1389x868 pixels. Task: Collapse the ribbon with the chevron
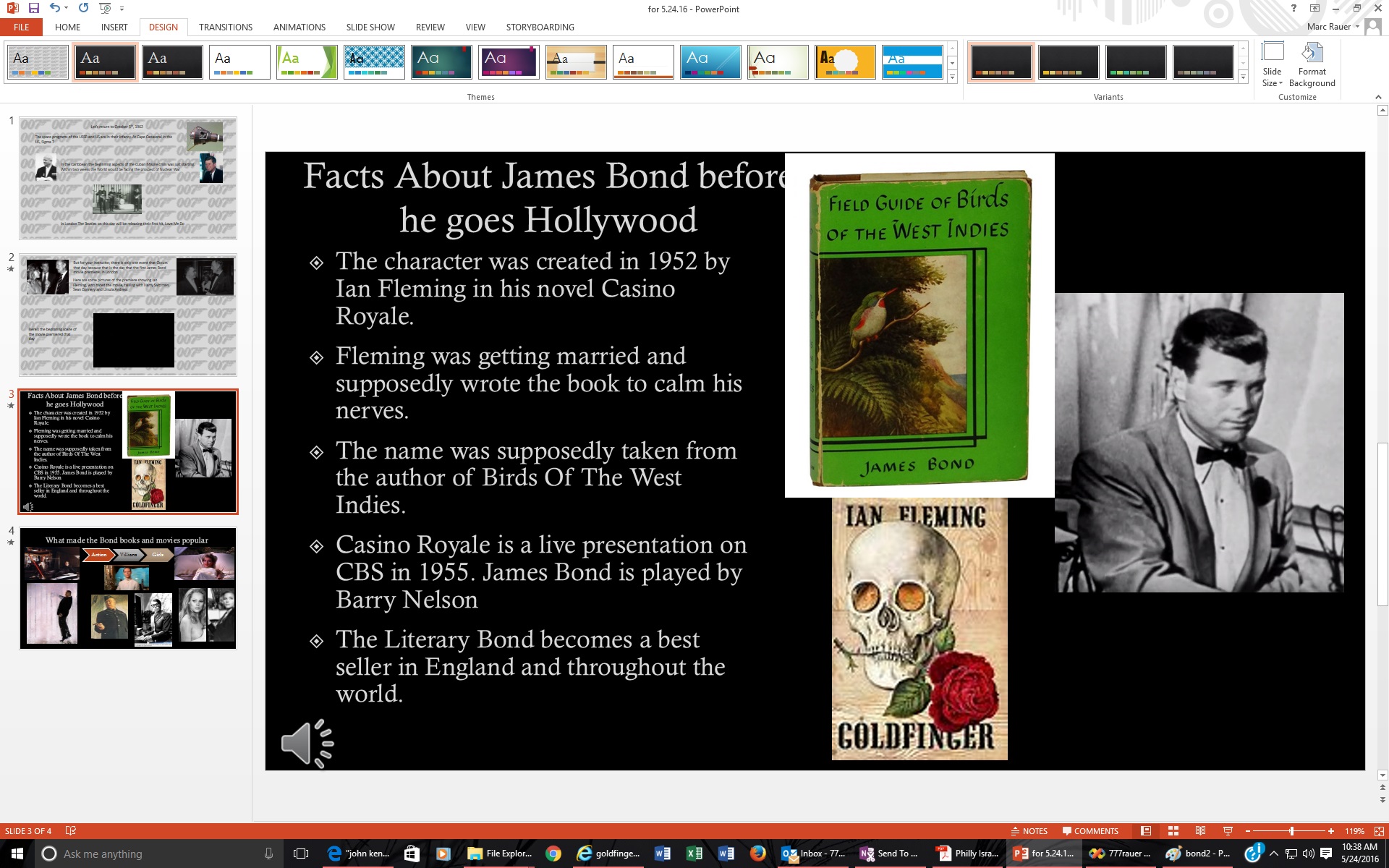click(1377, 97)
